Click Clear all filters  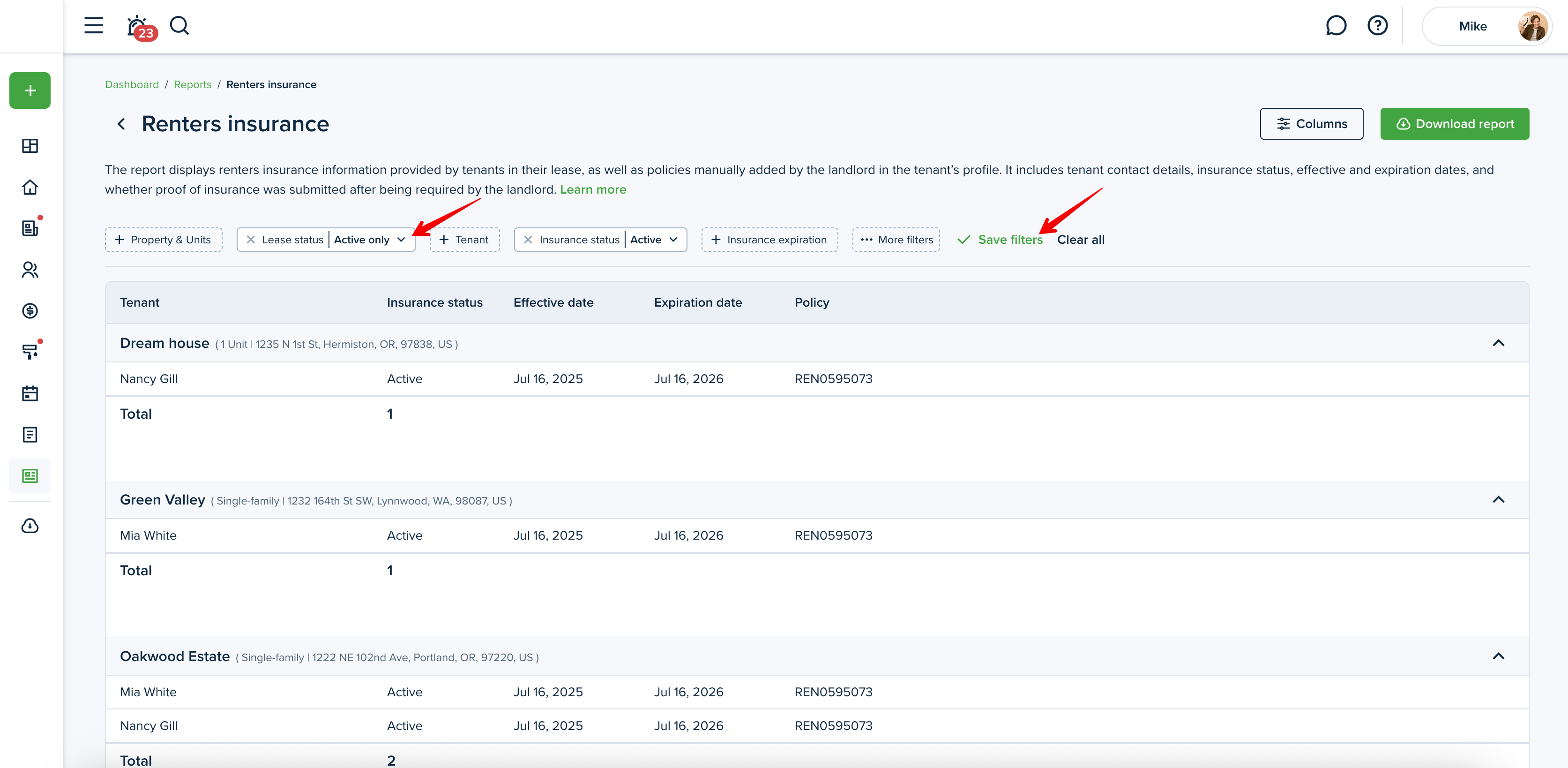point(1081,240)
